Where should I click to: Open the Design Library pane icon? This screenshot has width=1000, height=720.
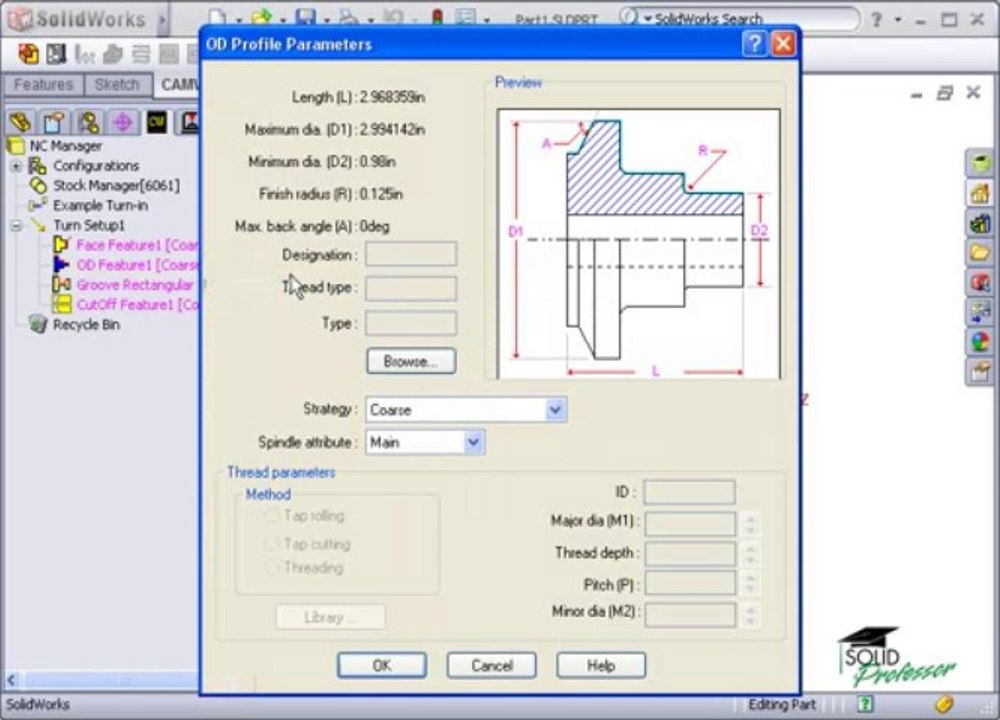[980, 223]
